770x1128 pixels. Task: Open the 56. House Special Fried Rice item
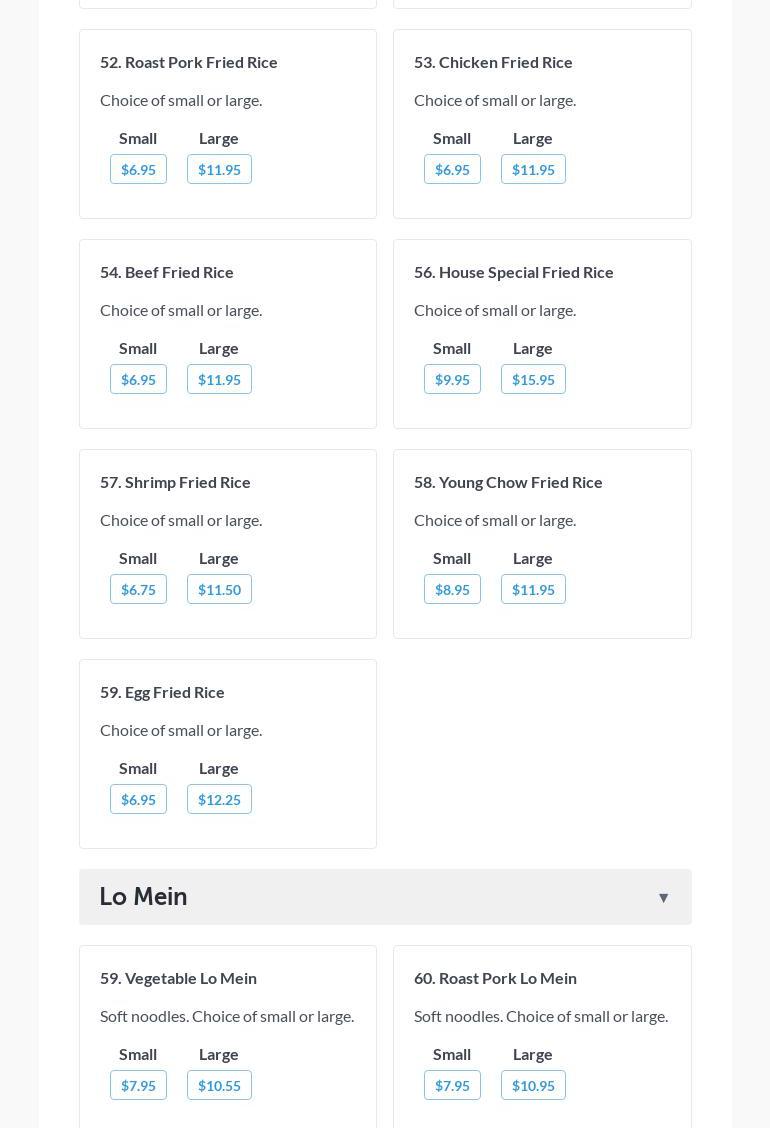coord(513,272)
